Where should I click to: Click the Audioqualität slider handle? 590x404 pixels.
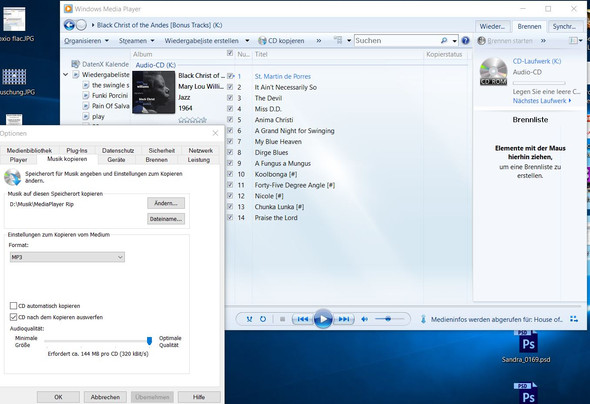pyautogui.click(x=149, y=341)
